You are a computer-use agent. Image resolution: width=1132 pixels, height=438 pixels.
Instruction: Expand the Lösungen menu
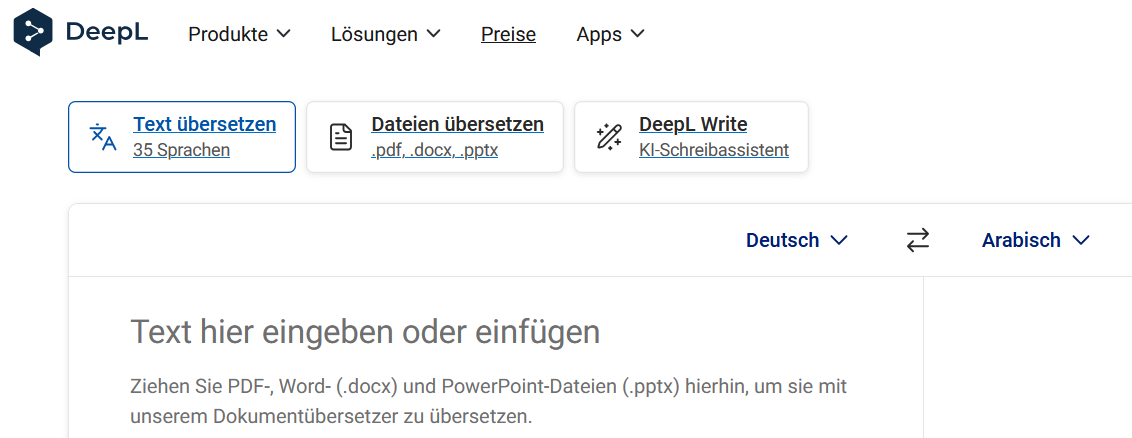coord(386,34)
